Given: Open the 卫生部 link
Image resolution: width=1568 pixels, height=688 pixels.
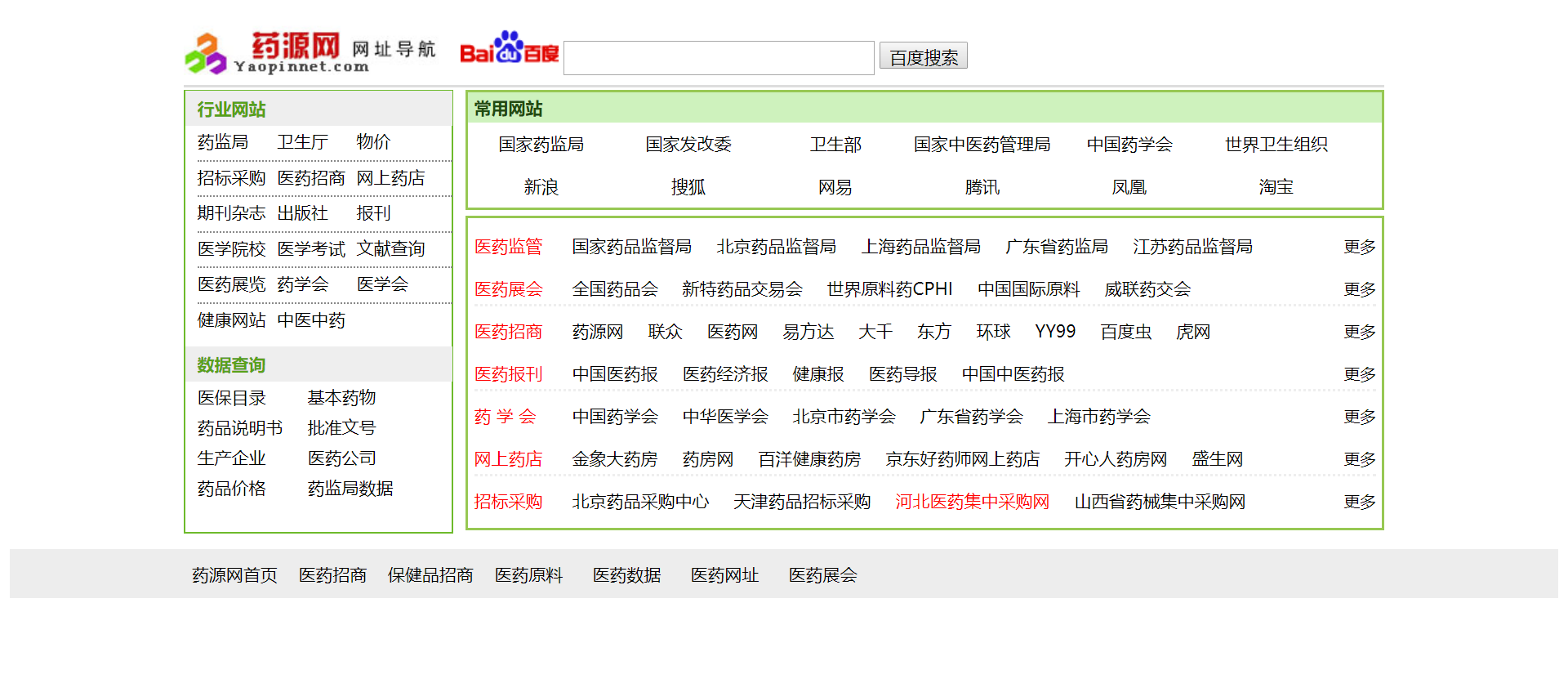Looking at the screenshot, I should [x=835, y=145].
